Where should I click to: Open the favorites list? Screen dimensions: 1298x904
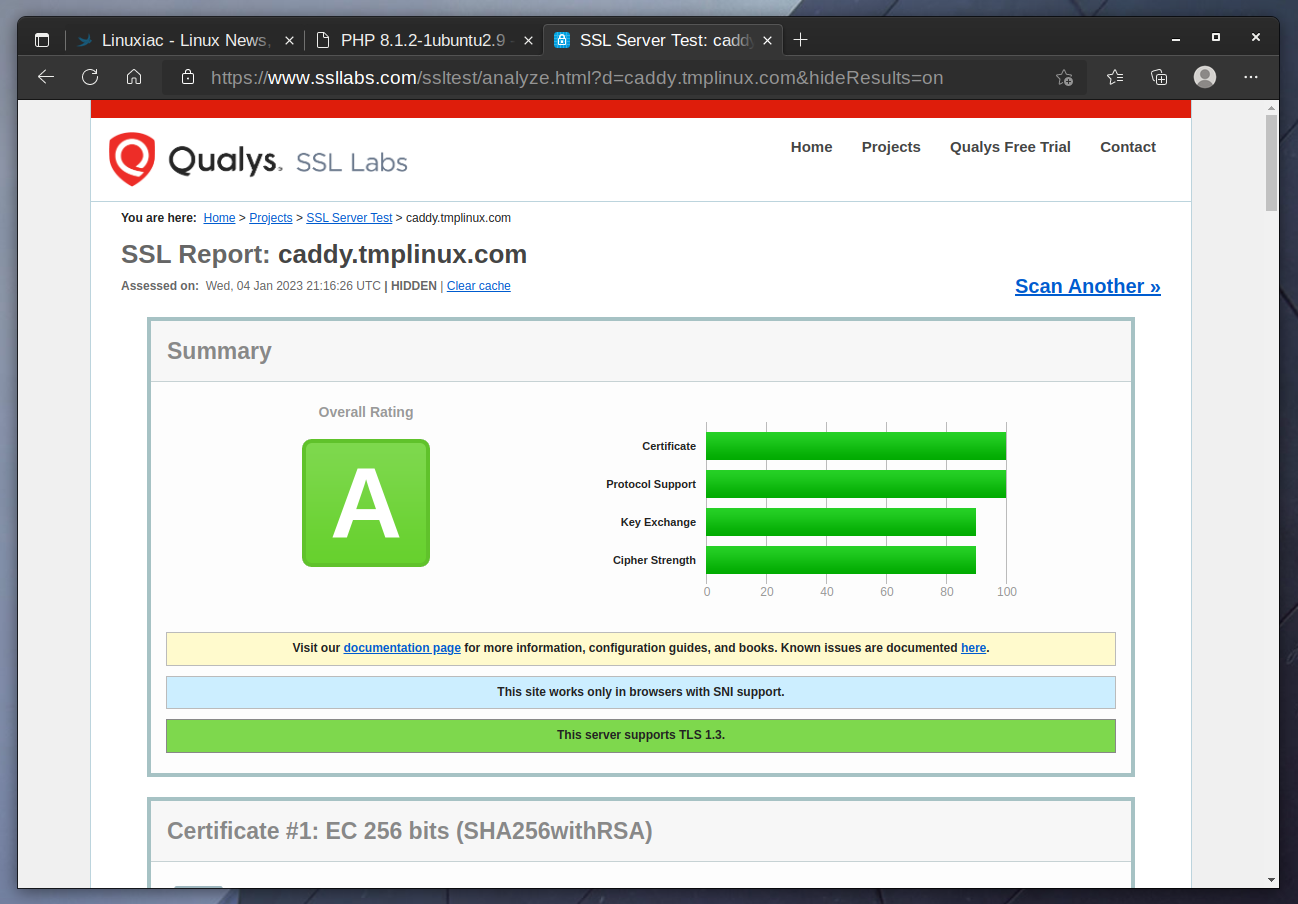click(1115, 77)
